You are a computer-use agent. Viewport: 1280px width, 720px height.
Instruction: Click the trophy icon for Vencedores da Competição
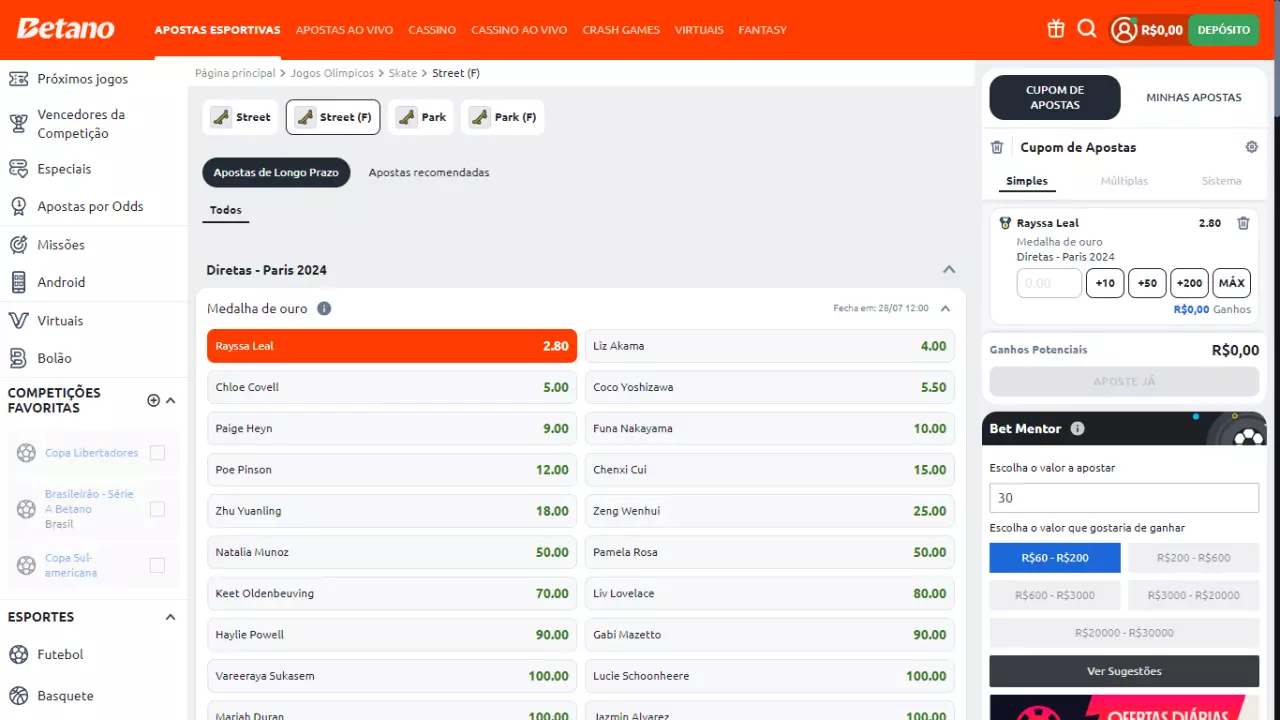(x=18, y=124)
